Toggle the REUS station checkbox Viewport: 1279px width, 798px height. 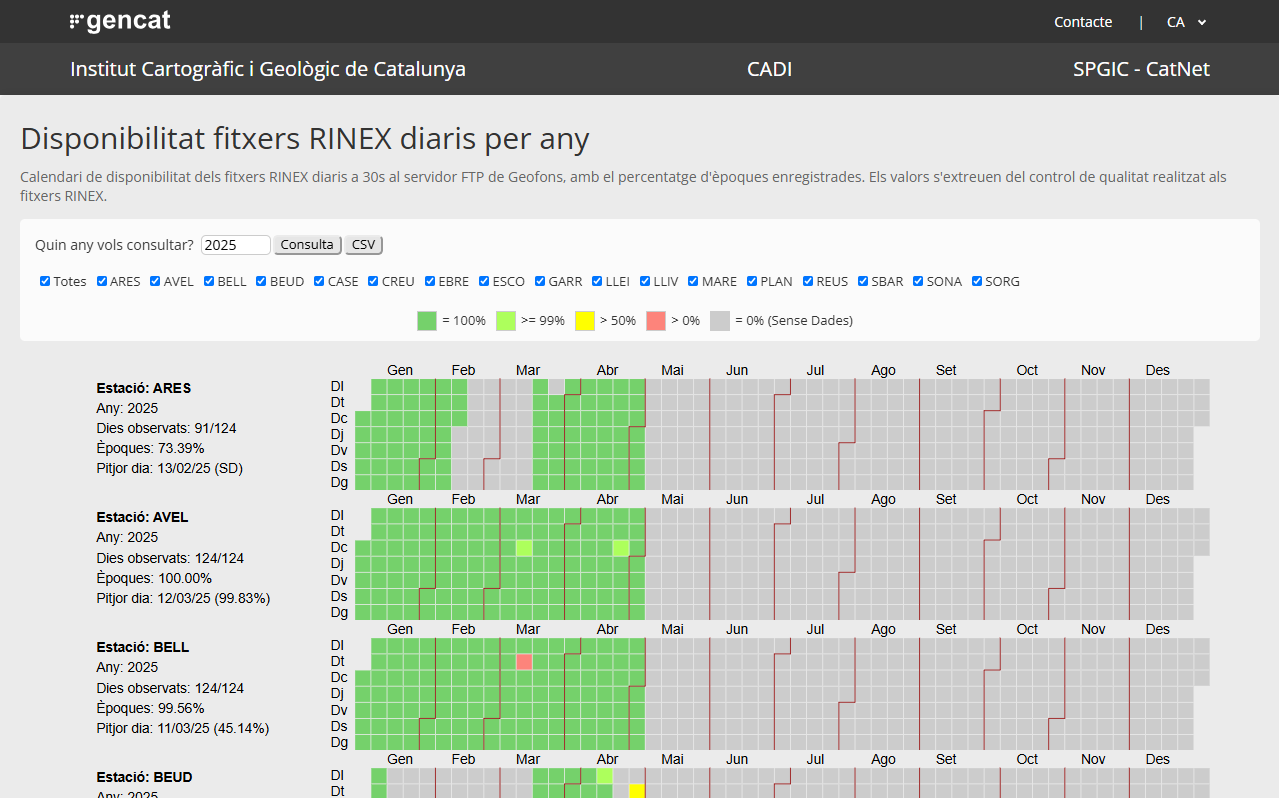pos(808,281)
